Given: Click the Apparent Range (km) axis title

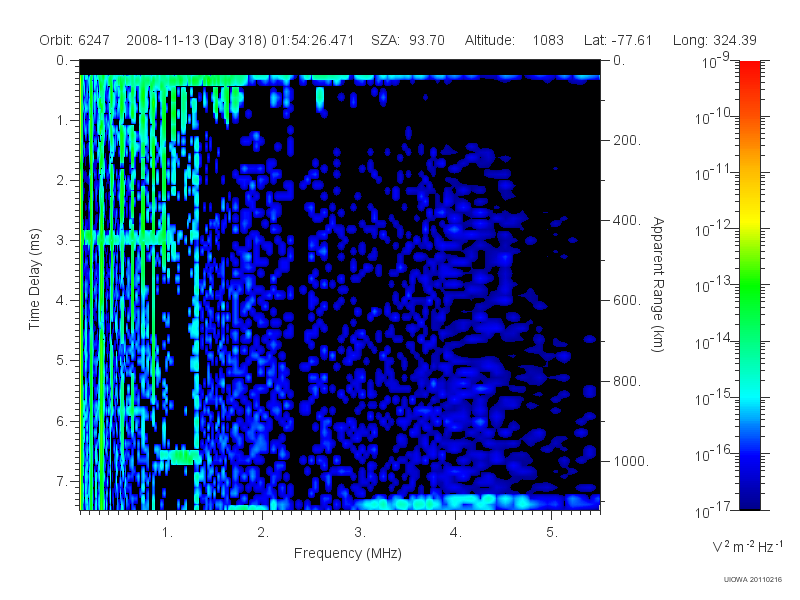Looking at the screenshot, I should coord(658,284).
